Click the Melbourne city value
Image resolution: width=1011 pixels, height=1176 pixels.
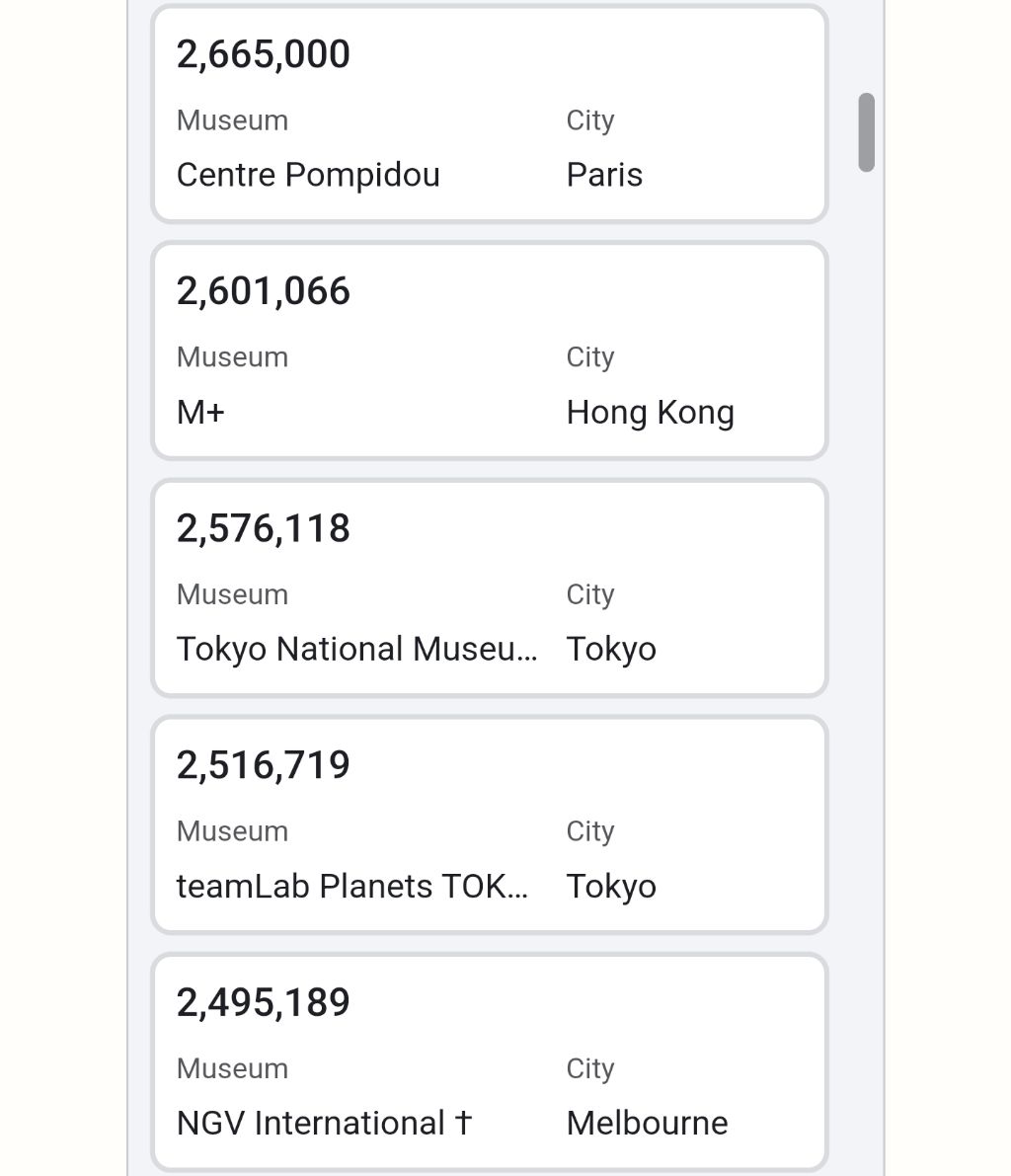tap(648, 1124)
